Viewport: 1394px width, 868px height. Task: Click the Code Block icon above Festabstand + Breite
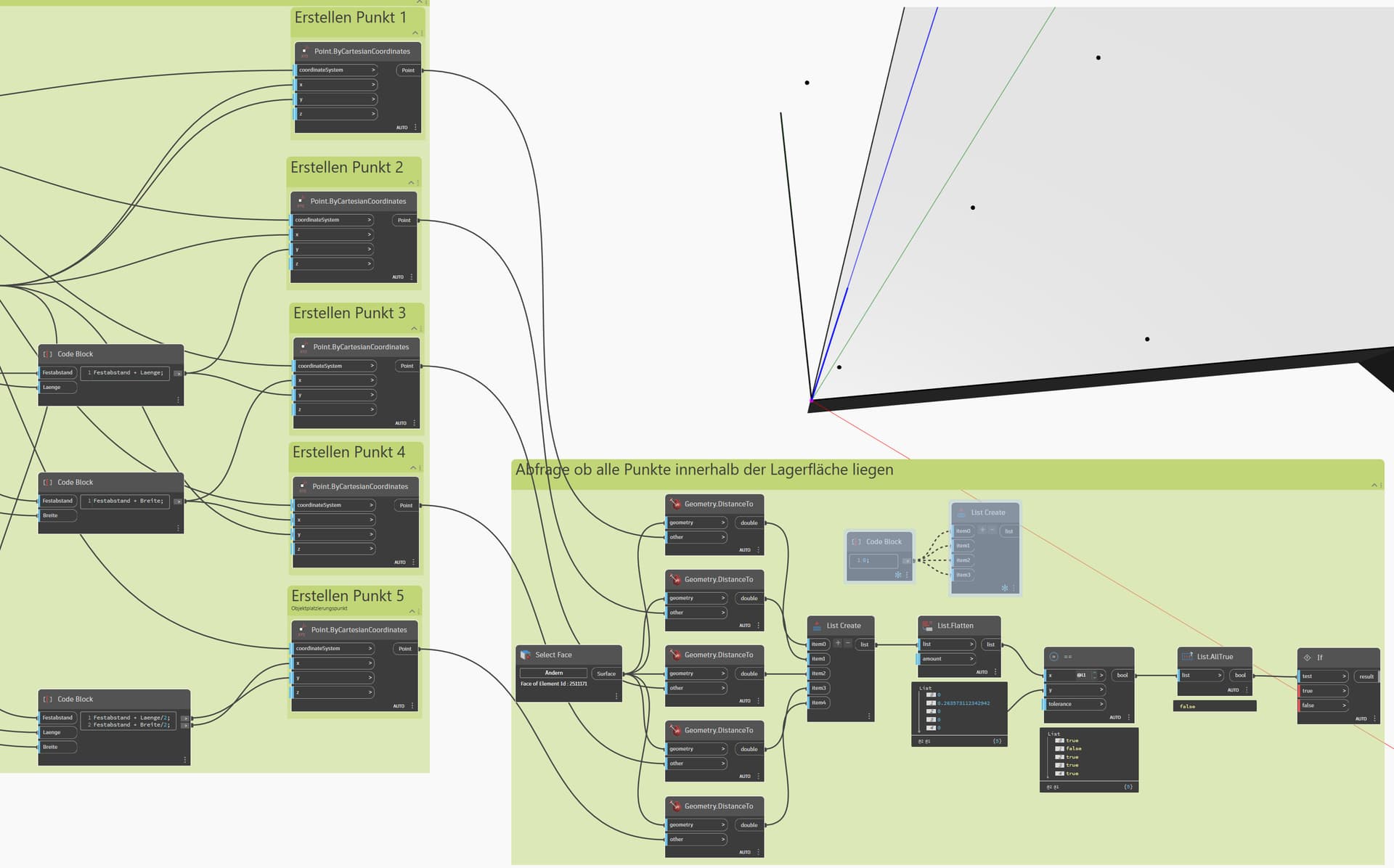[48, 483]
